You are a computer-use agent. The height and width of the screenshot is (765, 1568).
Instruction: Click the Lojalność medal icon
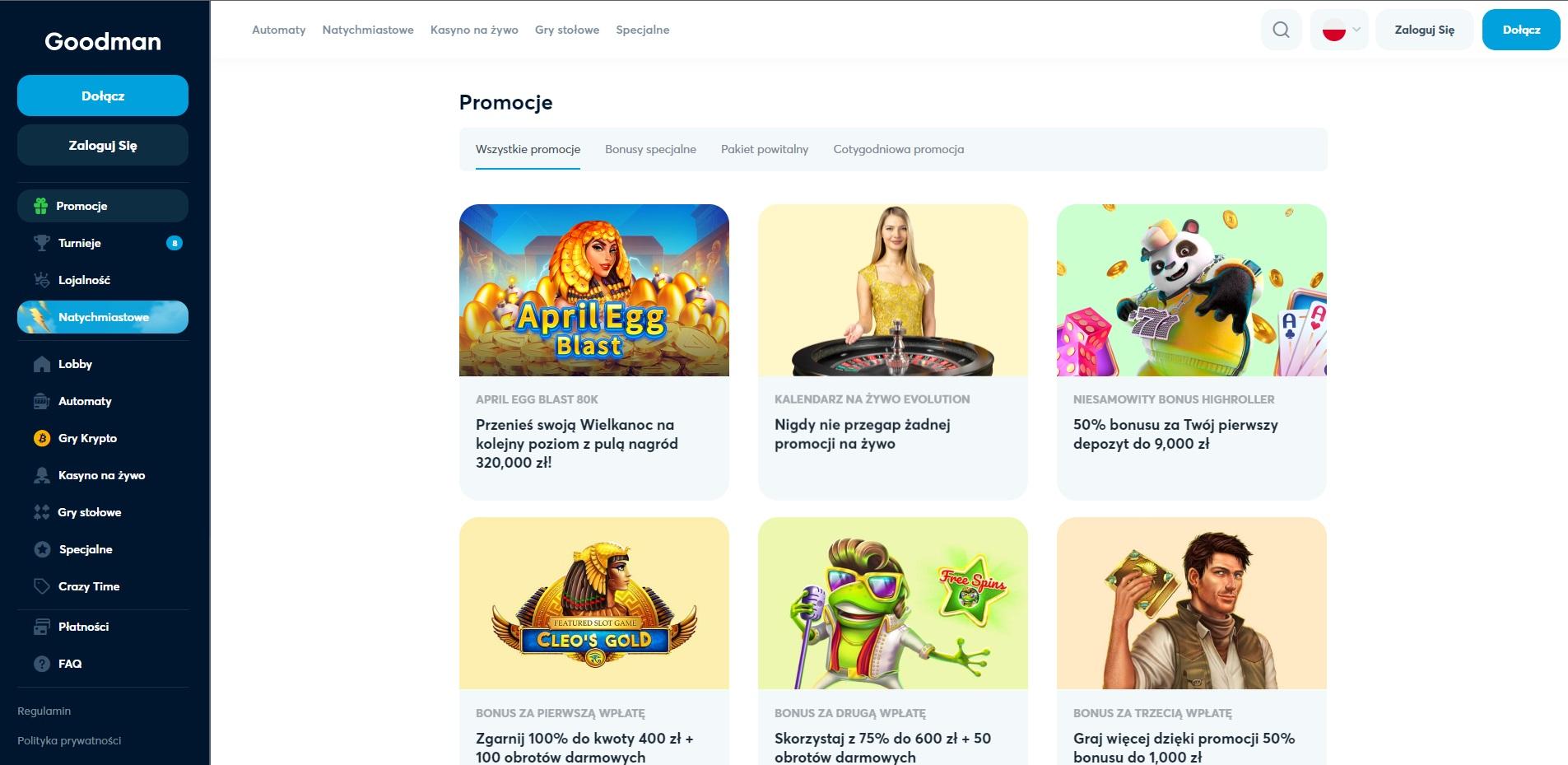point(41,280)
